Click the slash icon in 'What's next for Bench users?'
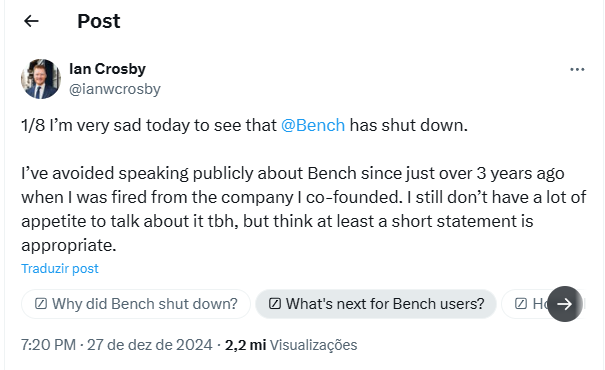 pyautogui.click(x=275, y=304)
